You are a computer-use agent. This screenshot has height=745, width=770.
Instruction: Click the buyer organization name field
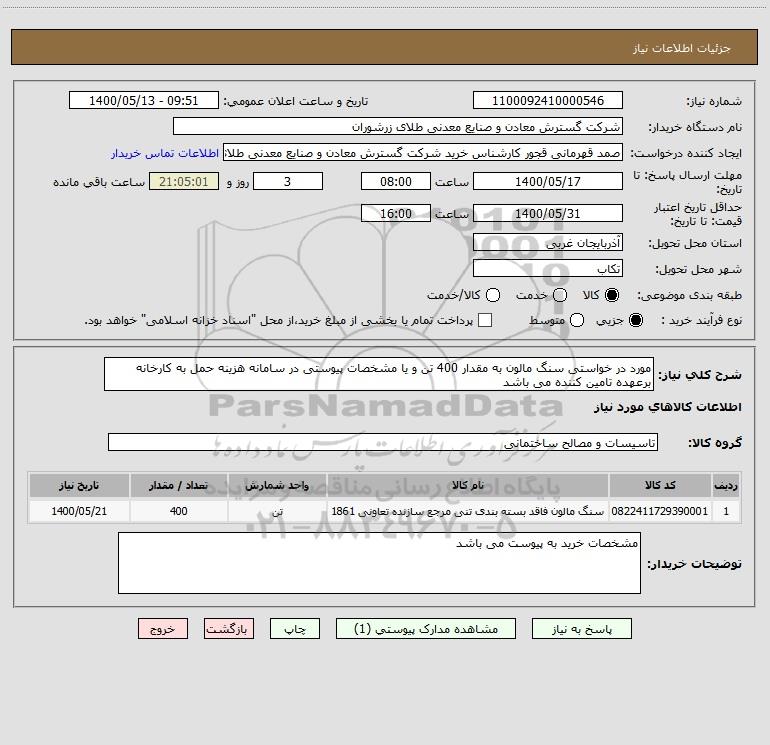pos(398,126)
